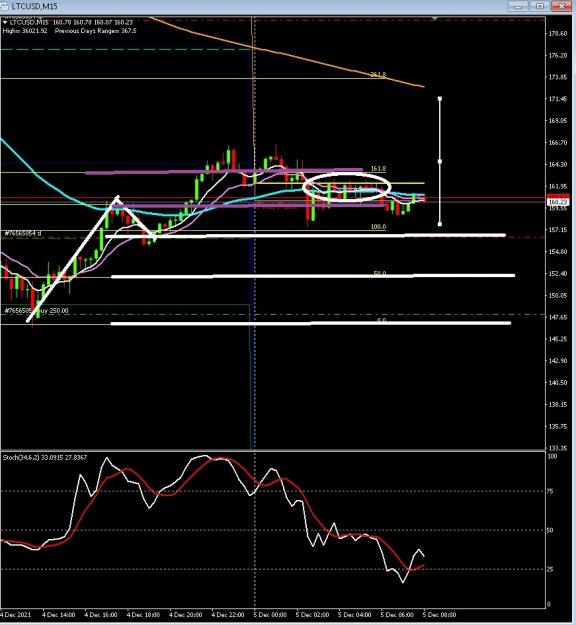The image size is (576, 625).
Task: Click the Fibonacci 100.0 level label
Action: tap(378, 227)
